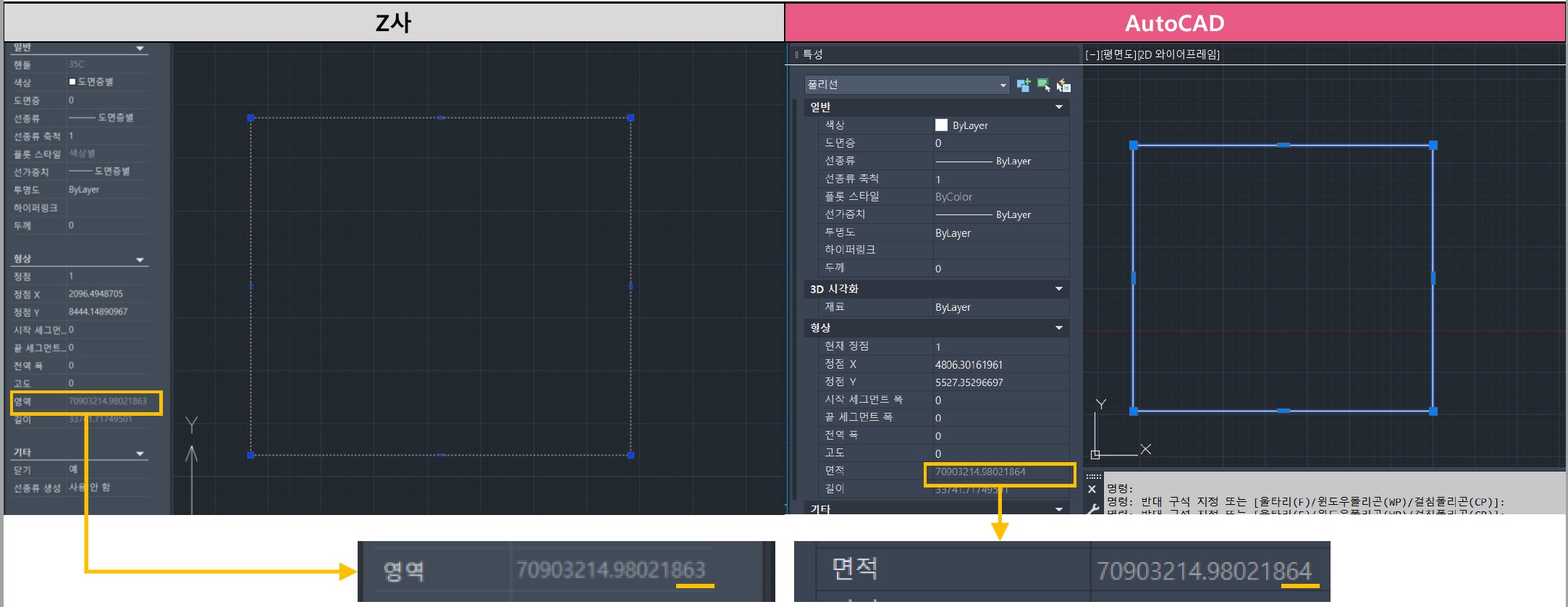Viewport: 1568px width, 607px height.
Task: Select top-left corner grip of Z사 rectangle
Action: [x=251, y=117]
